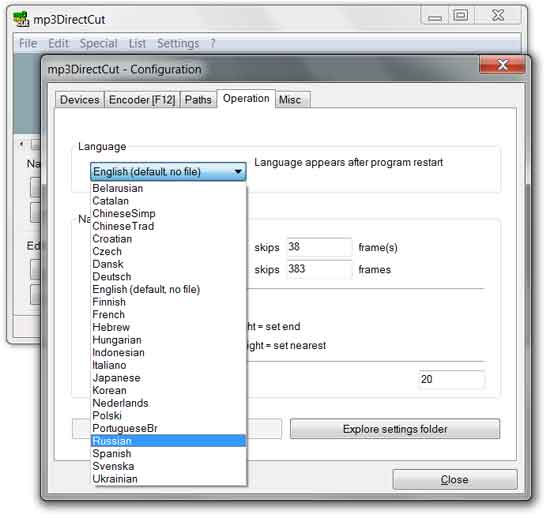Click the skips field containing 38
Screen dimensions: 550x518
click(x=319, y=247)
